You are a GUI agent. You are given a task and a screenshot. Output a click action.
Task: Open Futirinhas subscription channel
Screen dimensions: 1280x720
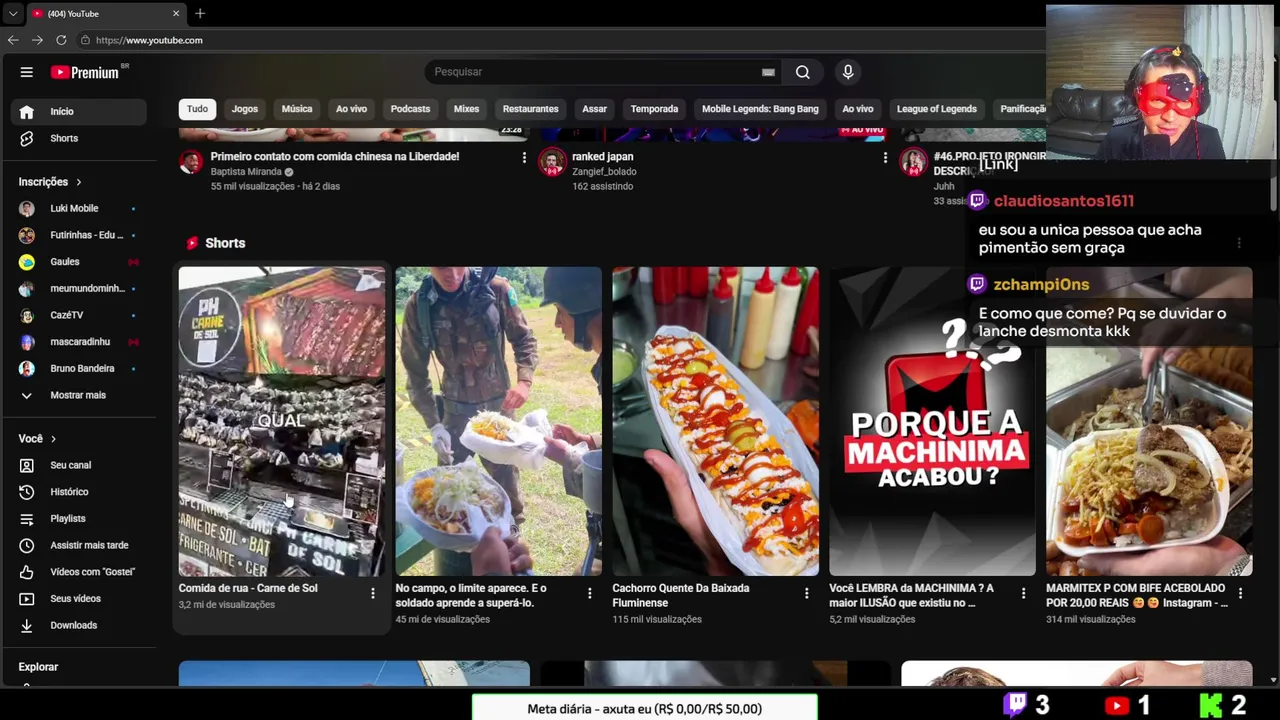[78, 235]
